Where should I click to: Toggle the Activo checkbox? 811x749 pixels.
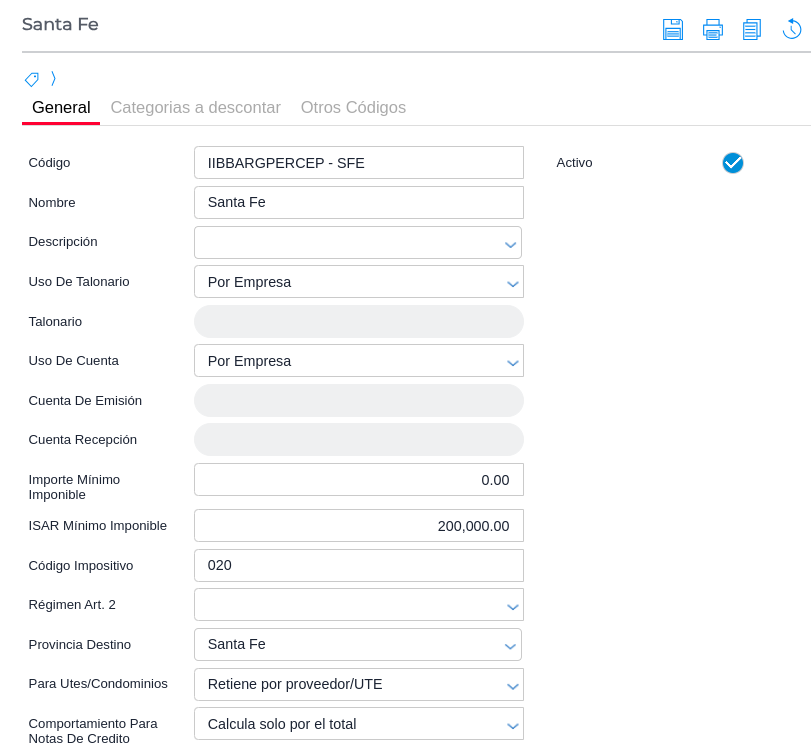pos(733,163)
